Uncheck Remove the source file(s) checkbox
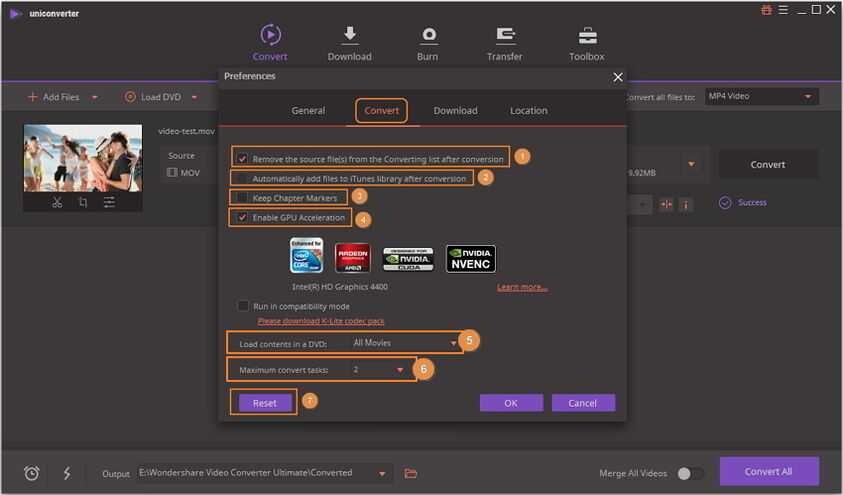This screenshot has height=495, width=843. pyautogui.click(x=243, y=158)
